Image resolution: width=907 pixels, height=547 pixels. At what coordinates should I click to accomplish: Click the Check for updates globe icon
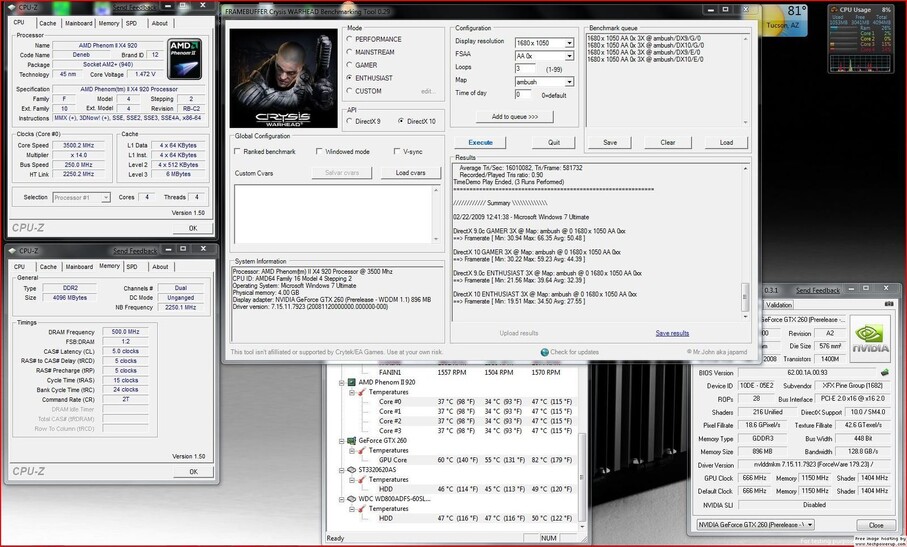tap(544, 352)
